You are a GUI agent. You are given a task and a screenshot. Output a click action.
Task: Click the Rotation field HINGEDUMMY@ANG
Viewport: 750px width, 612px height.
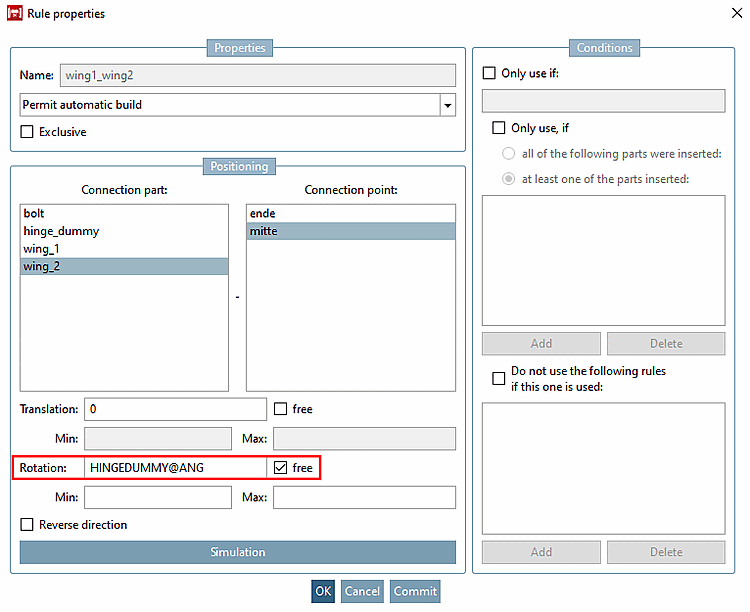(x=175, y=468)
